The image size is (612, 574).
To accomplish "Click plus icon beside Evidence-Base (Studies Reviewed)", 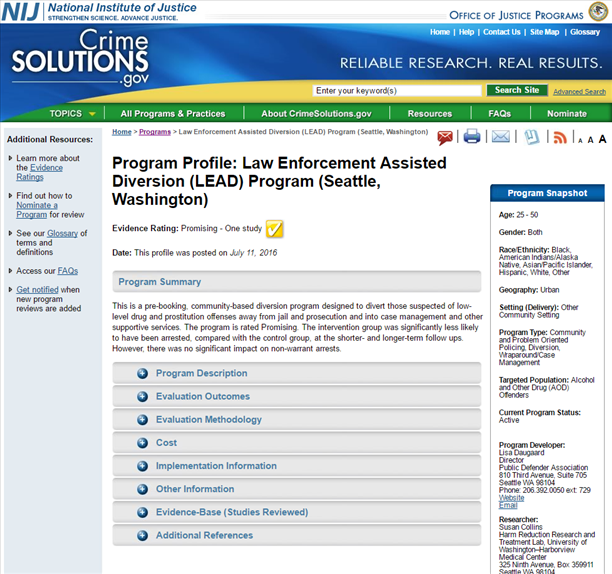I will 142,512.
